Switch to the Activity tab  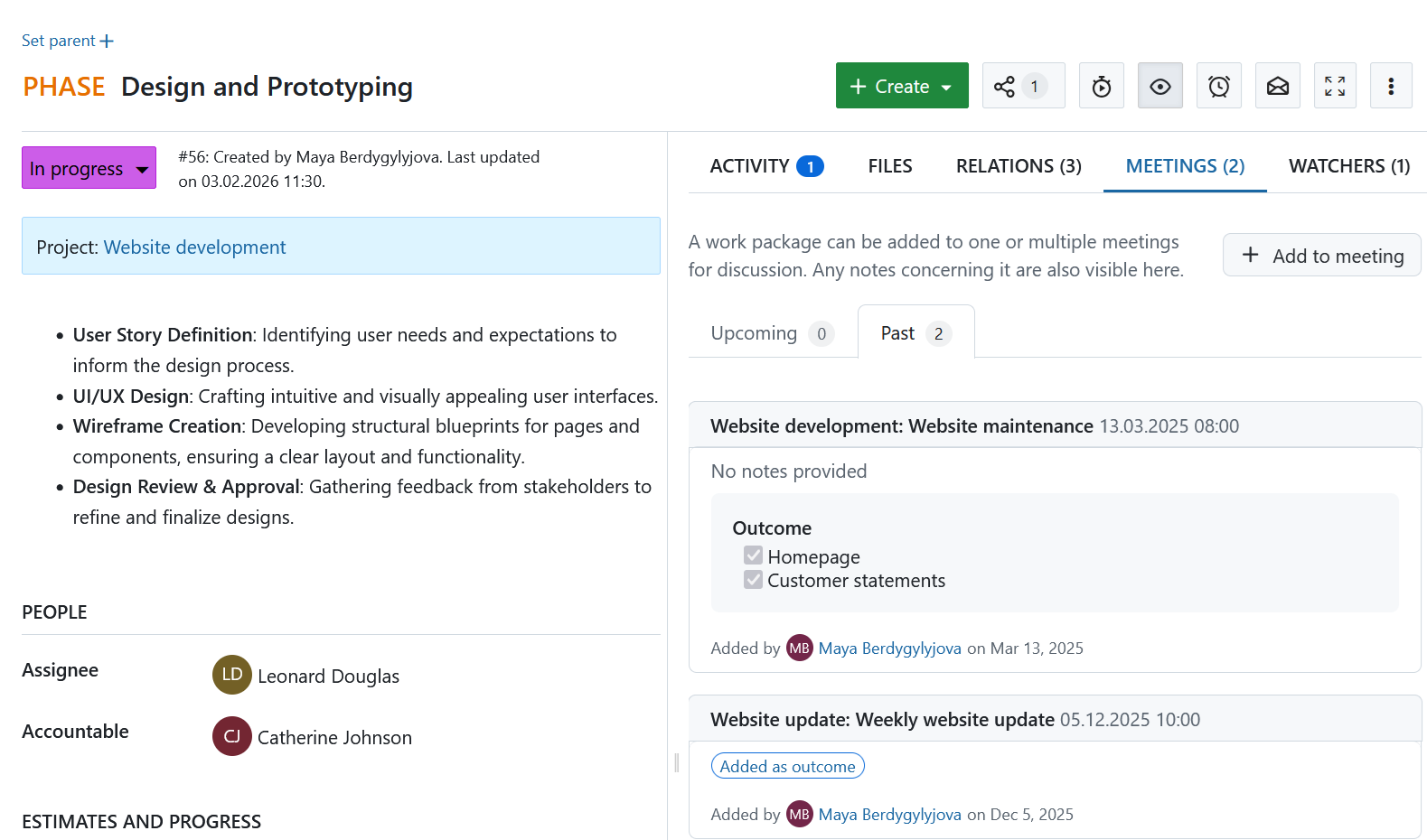[765, 166]
